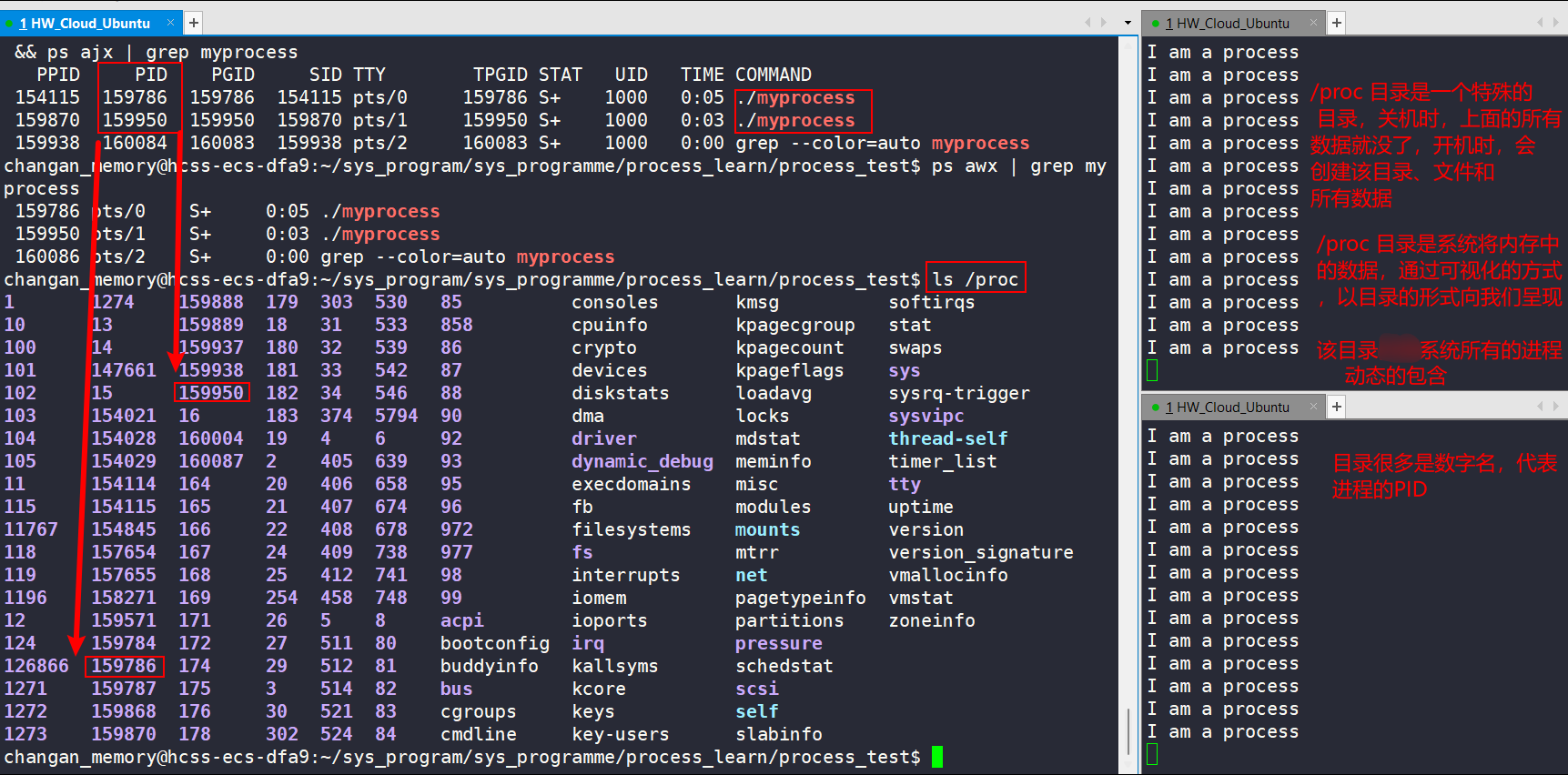Click the tab scroll-left arrow in the lower-right pane
The height and width of the screenshot is (775, 1568).
[1540, 407]
